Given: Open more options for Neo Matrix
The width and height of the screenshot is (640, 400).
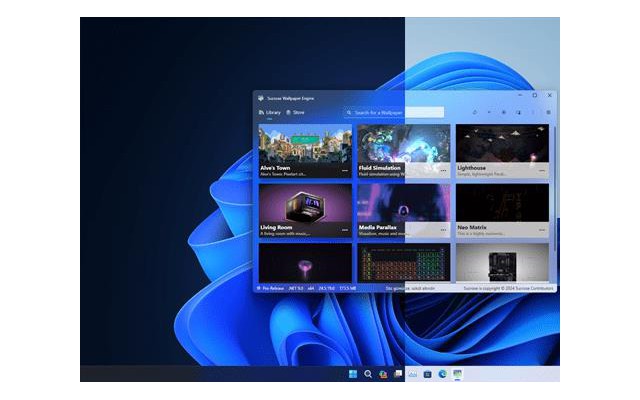Looking at the screenshot, I should pos(542,230).
